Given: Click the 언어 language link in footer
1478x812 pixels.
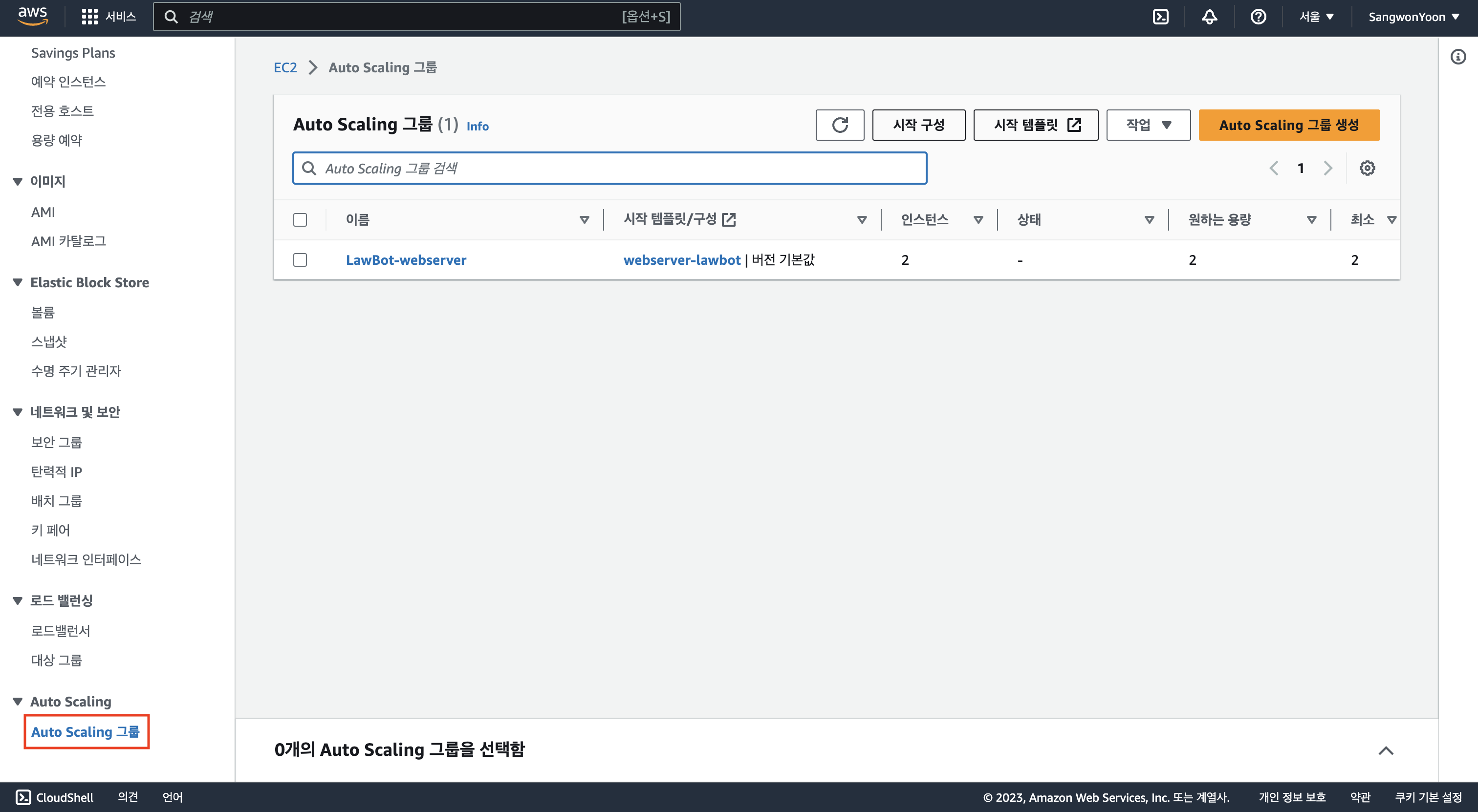Looking at the screenshot, I should pyautogui.click(x=172, y=797).
